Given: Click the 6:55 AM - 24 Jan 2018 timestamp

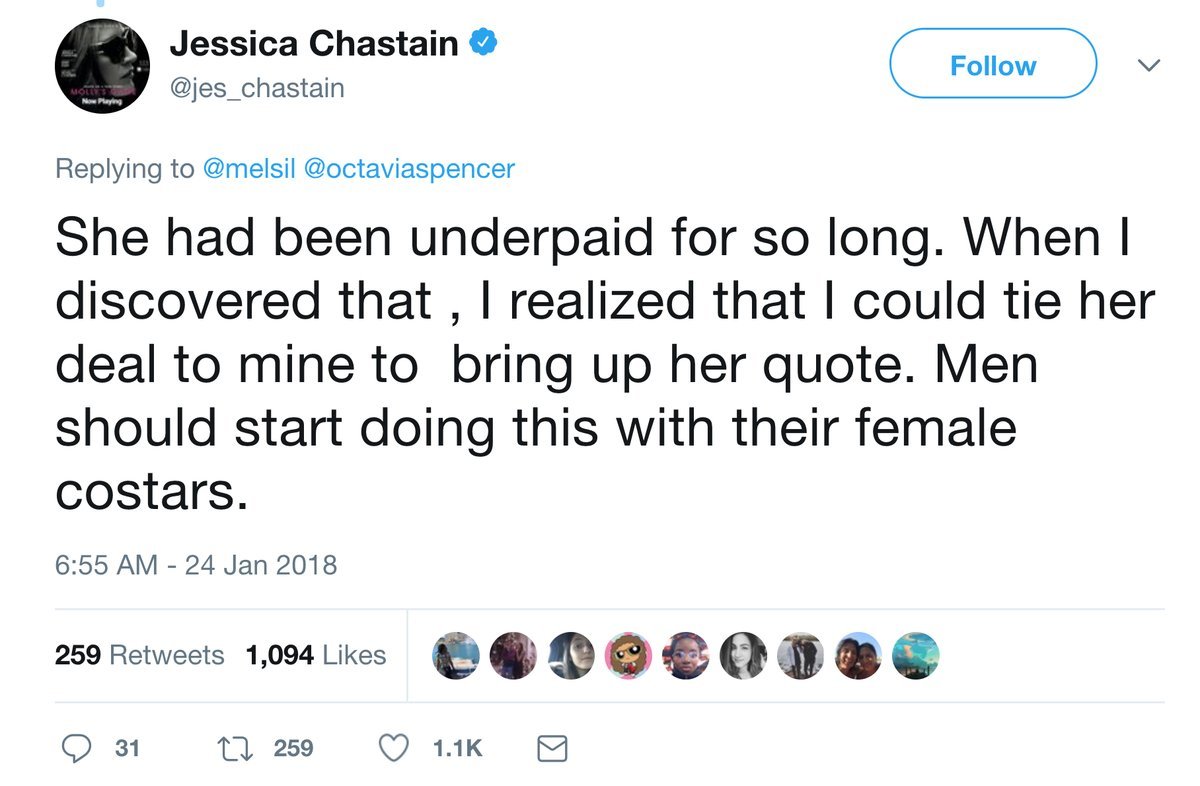Looking at the screenshot, I should pyautogui.click(x=196, y=565).
